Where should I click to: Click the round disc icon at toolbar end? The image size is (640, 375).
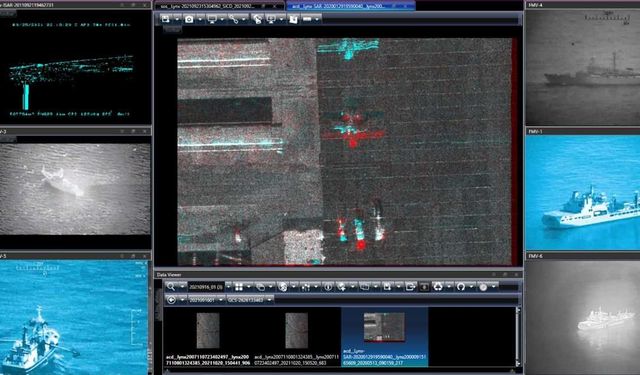click(x=483, y=287)
